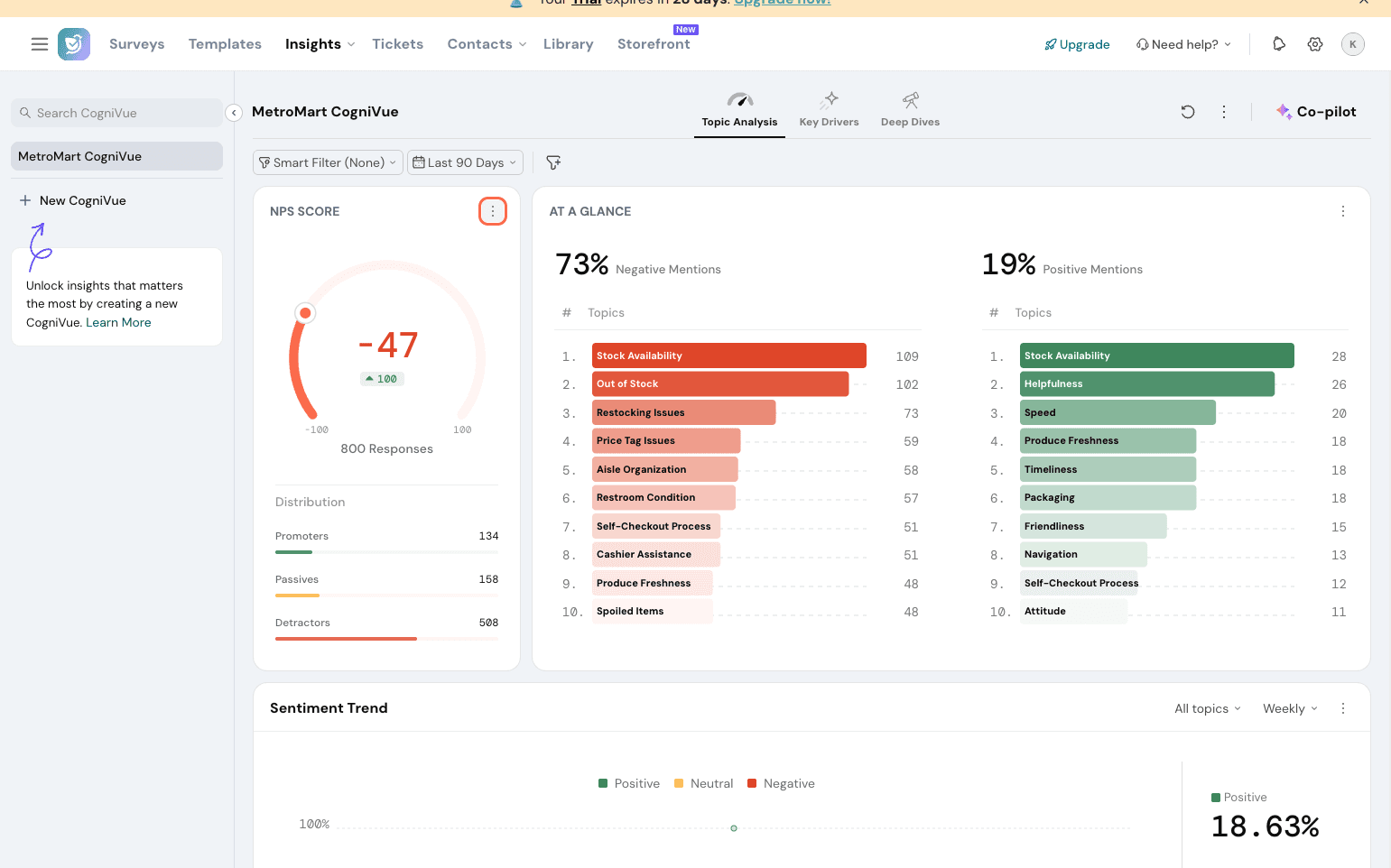Expand the Smart Filter dropdown
The height and width of the screenshot is (868, 1391).
click(x=328, y=162)
